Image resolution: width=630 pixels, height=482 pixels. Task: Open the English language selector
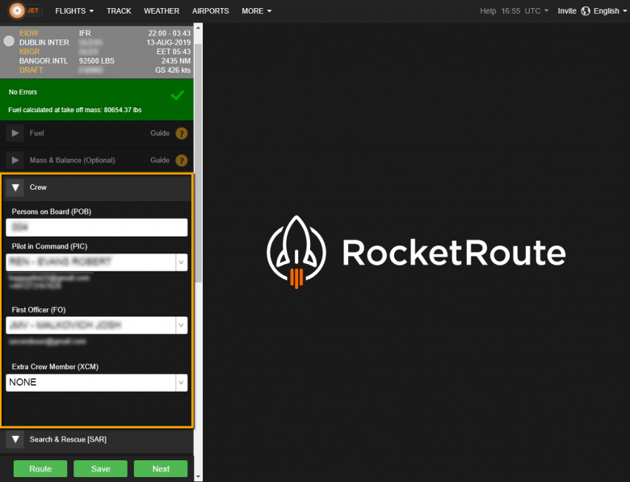click(610, 11)
